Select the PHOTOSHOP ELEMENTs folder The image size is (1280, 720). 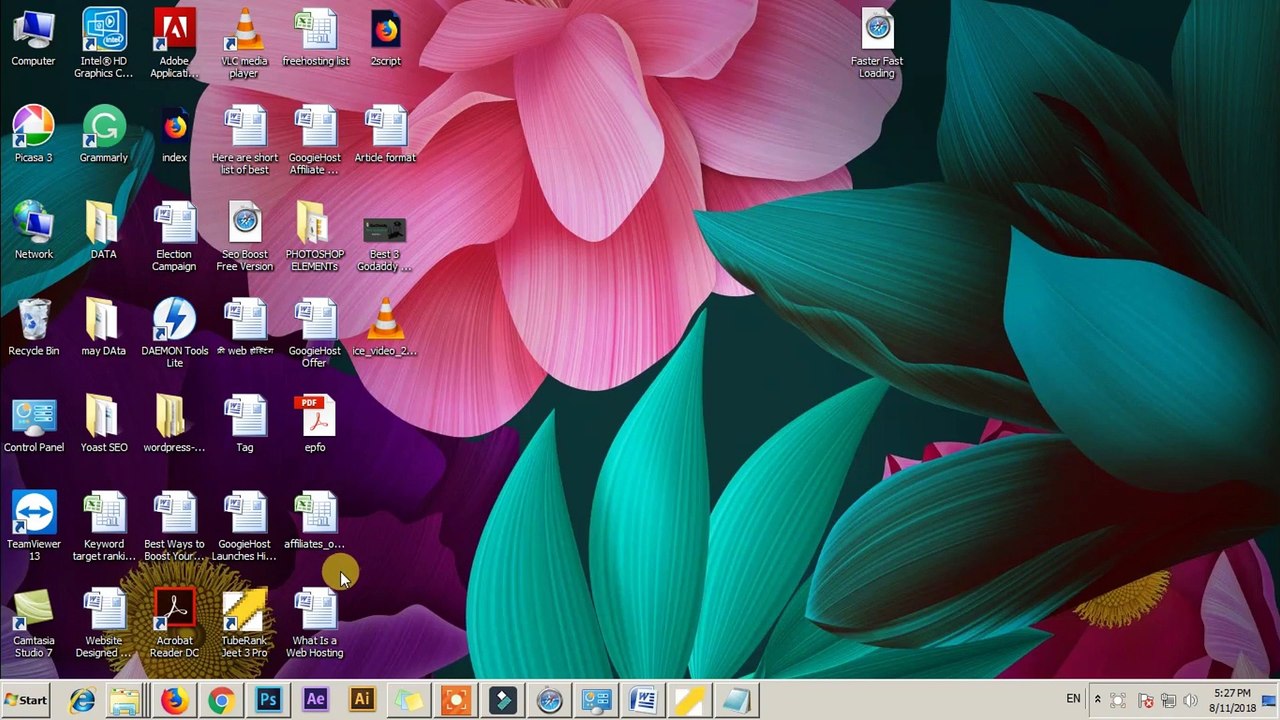coord(315,237)
